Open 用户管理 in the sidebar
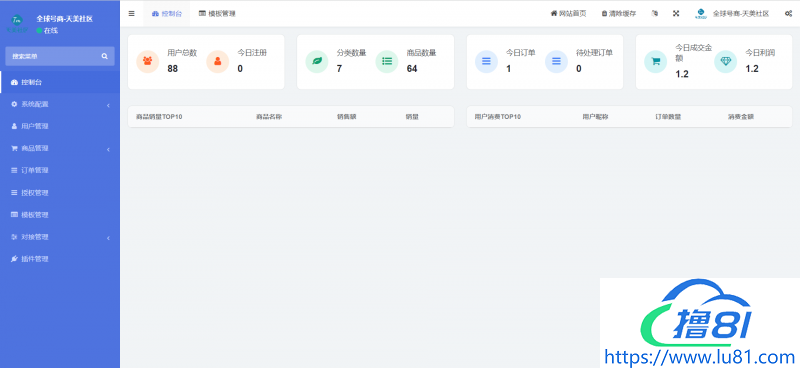The width and height of the screenshot is (800, 368). [60, 126]
